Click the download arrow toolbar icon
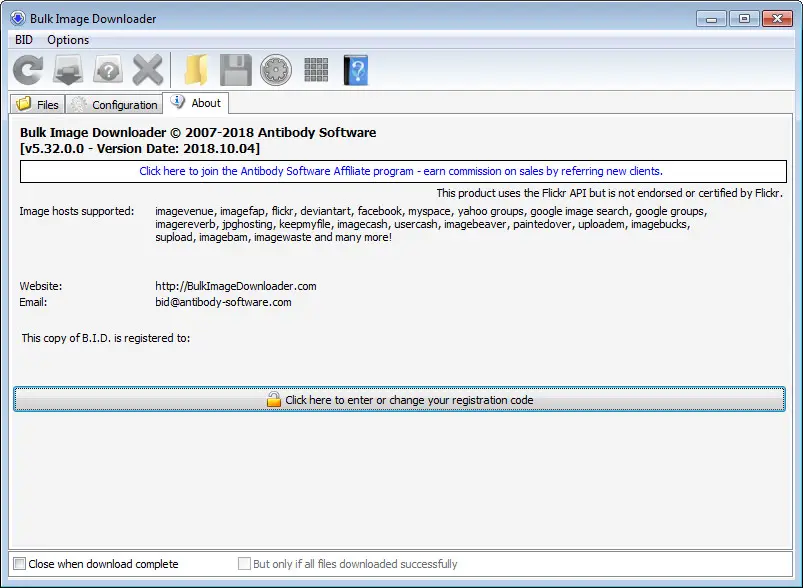803x588 pixels. (68, 70)
